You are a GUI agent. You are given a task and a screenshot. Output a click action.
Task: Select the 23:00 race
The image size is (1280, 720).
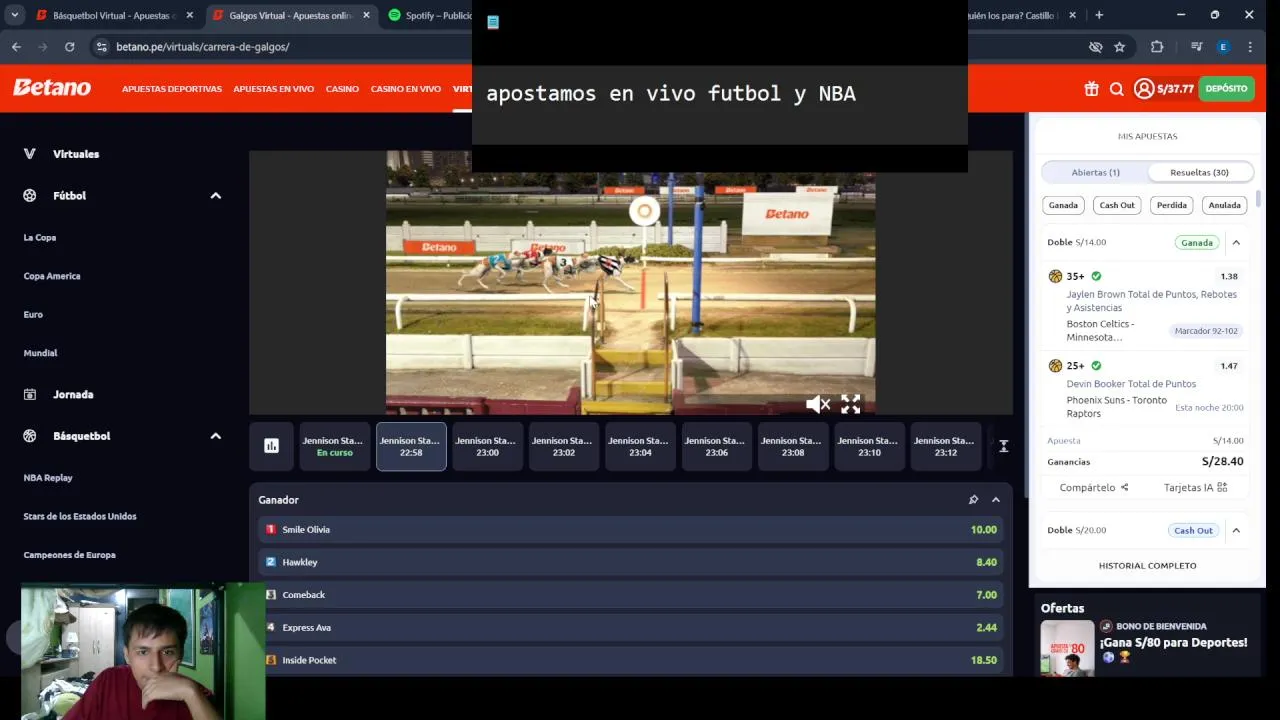[x=487, y=446]
